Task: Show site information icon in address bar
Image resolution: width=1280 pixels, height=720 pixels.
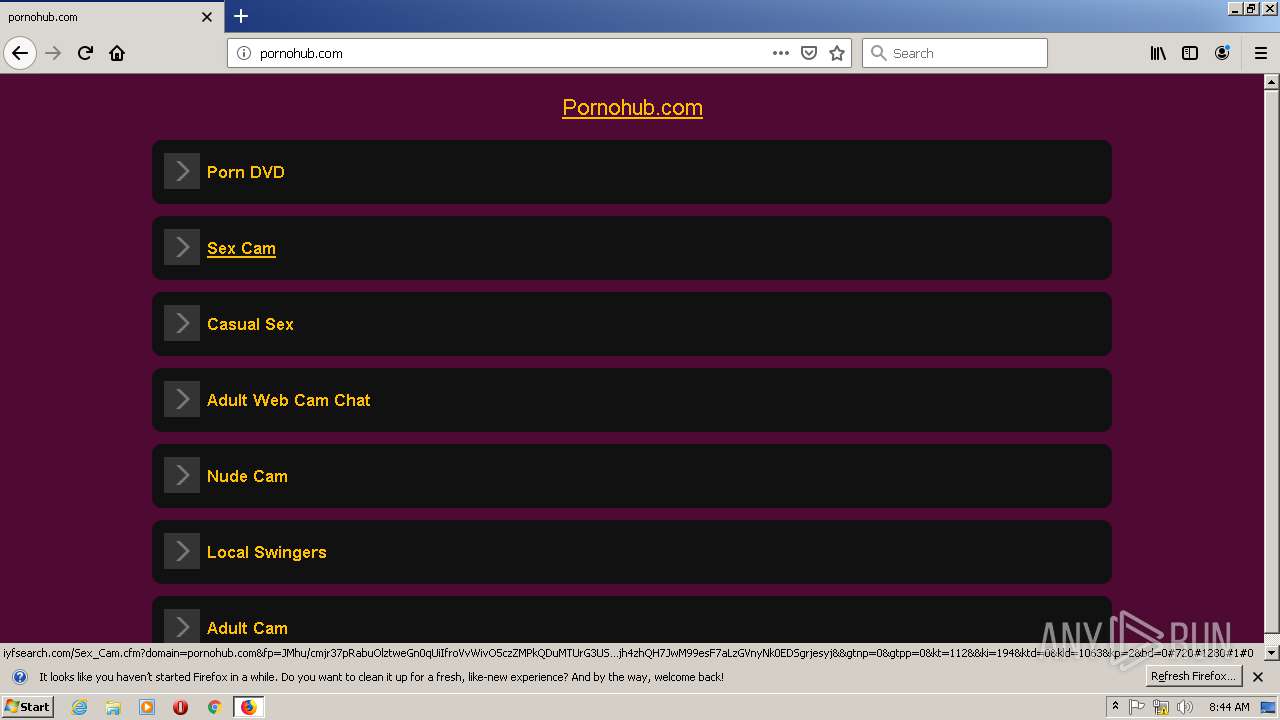Action: point(243,53)
